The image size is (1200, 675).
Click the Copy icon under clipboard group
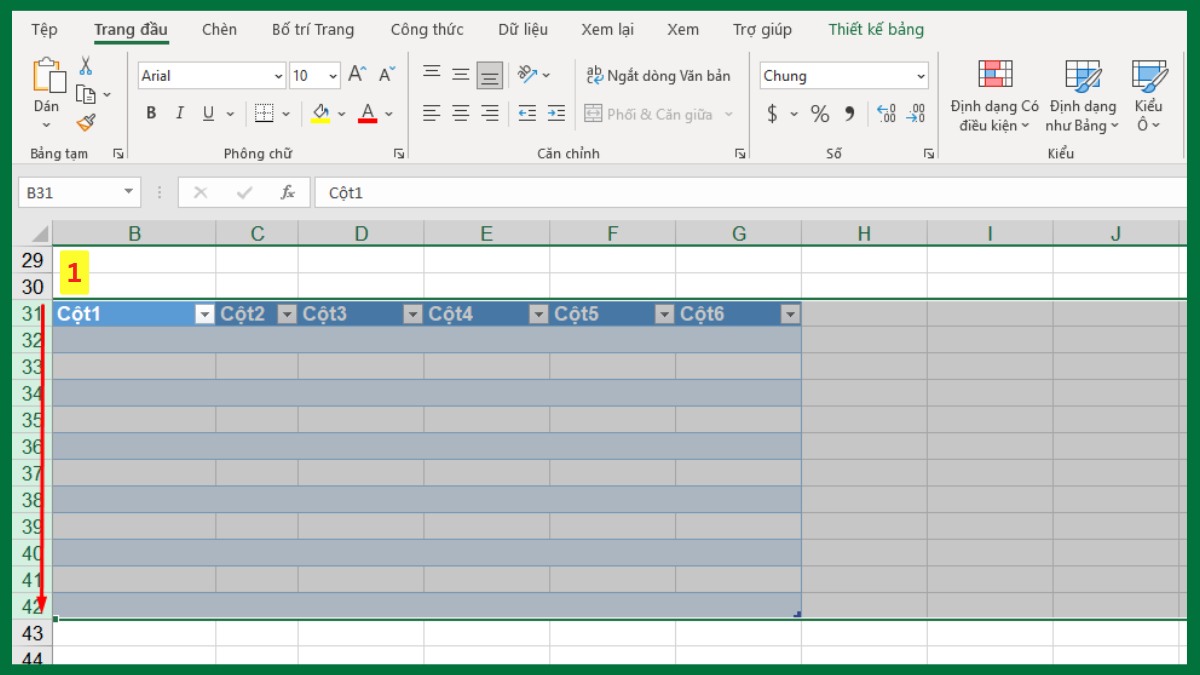coord(87,92)
